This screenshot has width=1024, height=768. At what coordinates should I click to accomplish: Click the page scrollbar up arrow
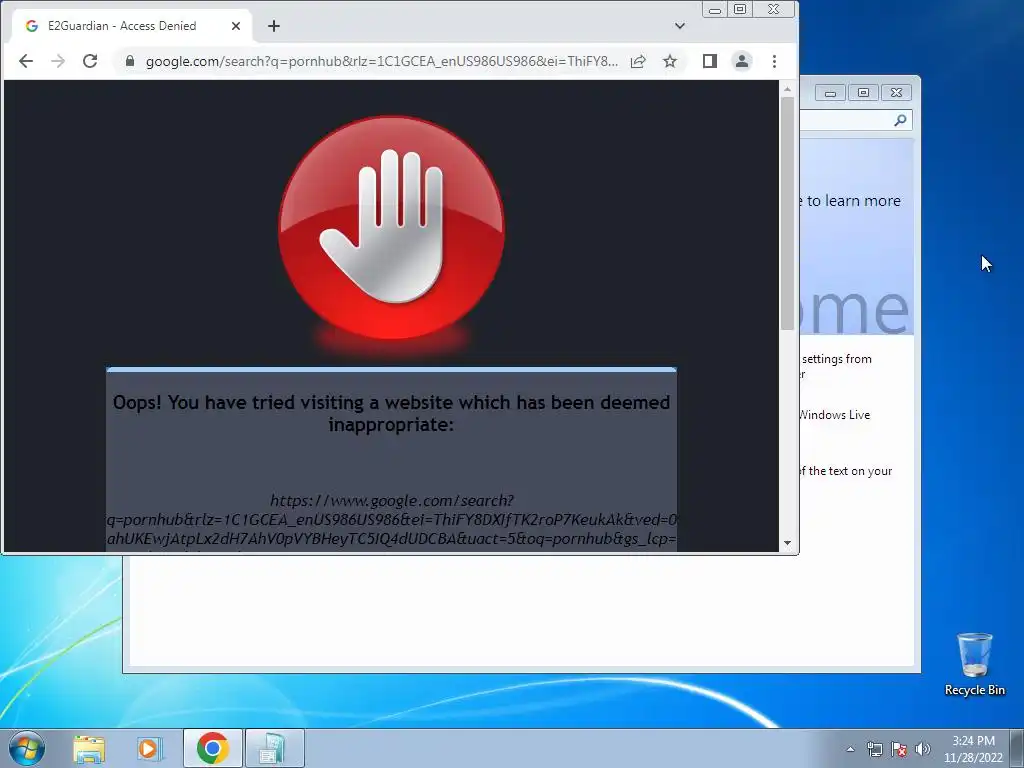[x=788, y=89]
